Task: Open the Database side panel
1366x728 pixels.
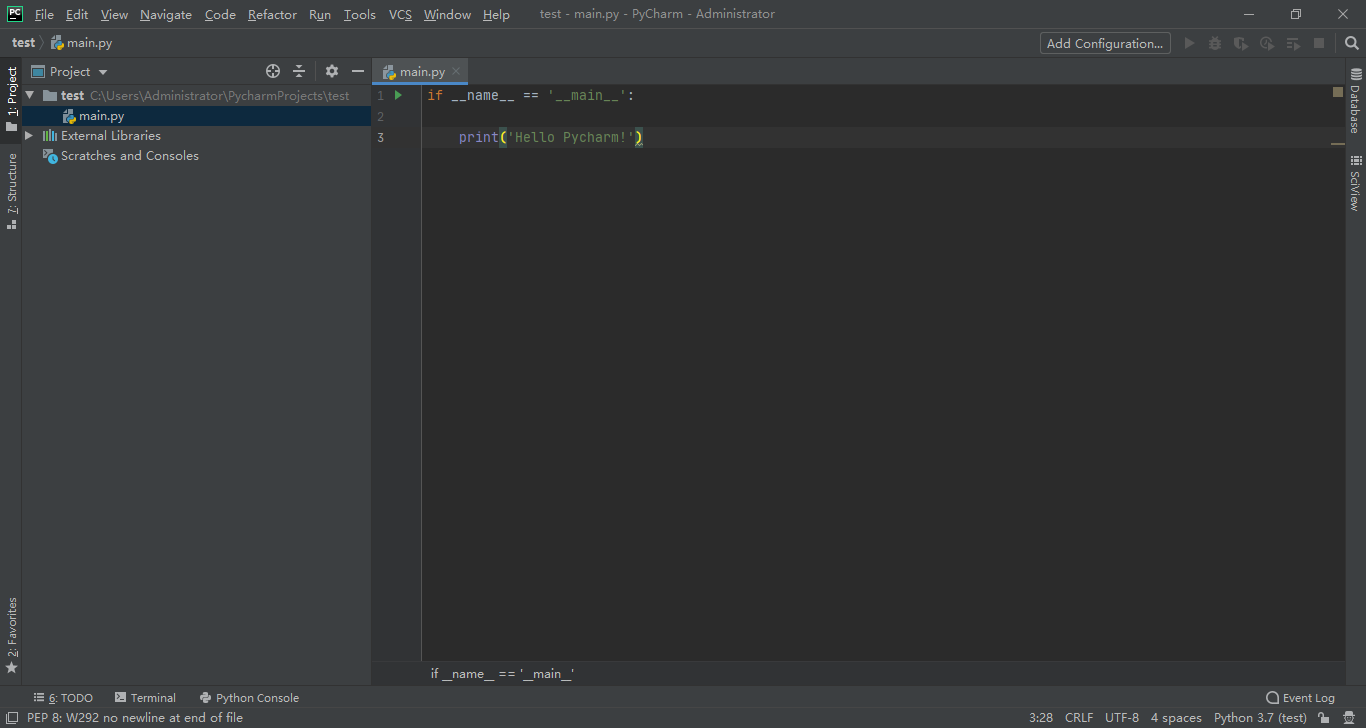Action: [x=1356, y=101]
